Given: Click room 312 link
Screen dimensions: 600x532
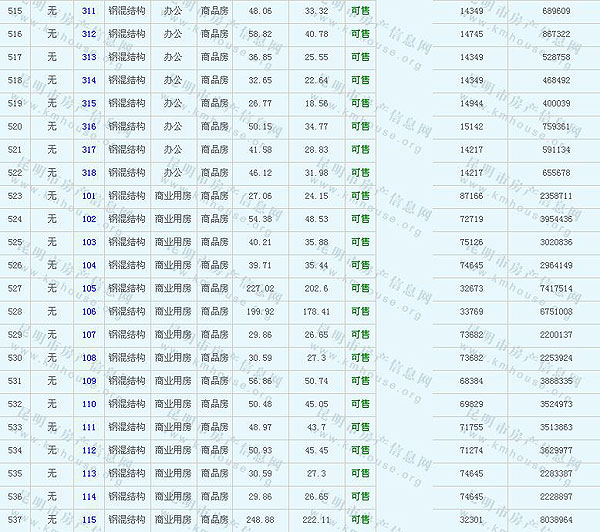Looking at the screenshot, I should 89,34.
